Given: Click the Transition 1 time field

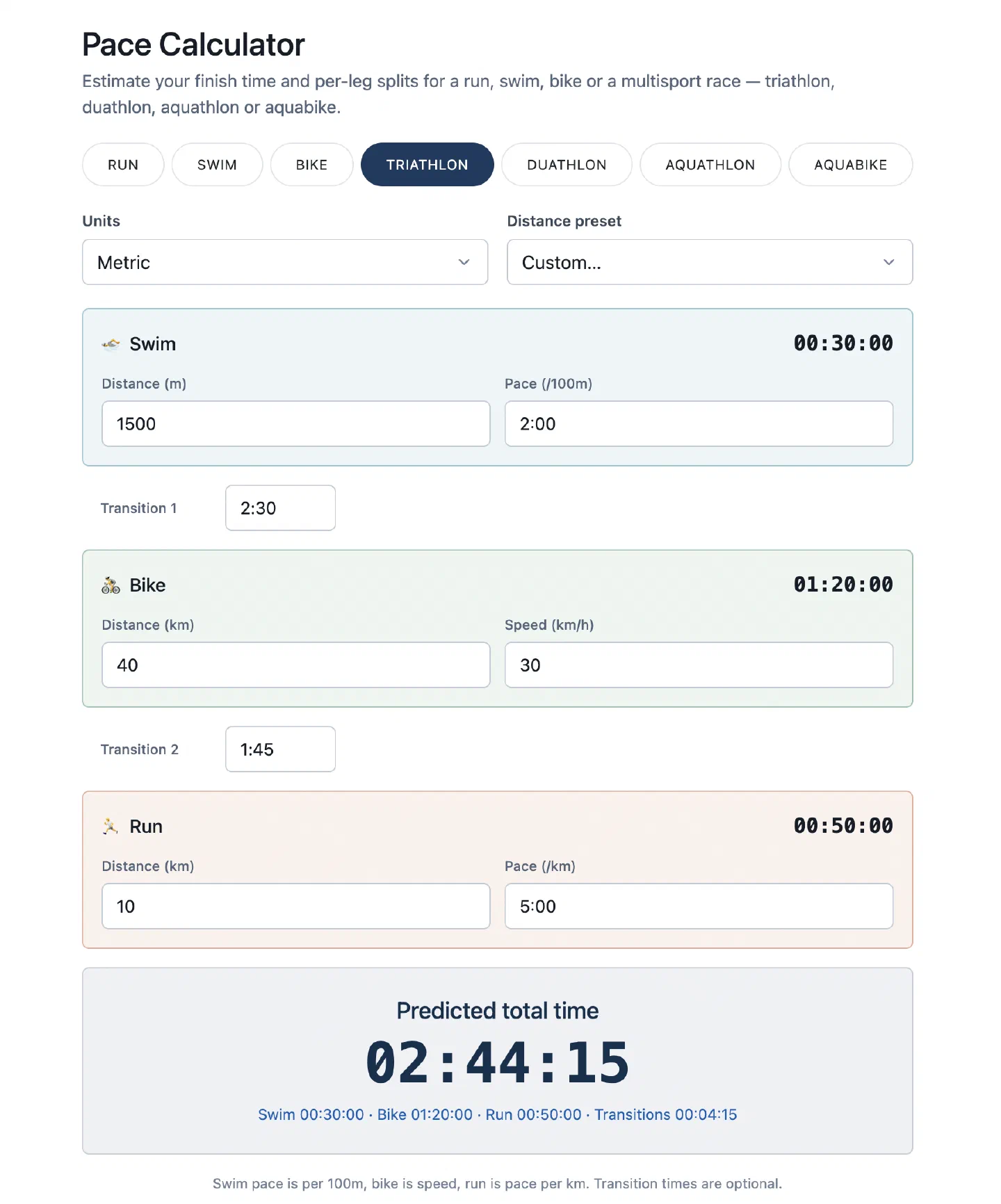Looking at the screenshot, I should (x=281, y=508).
